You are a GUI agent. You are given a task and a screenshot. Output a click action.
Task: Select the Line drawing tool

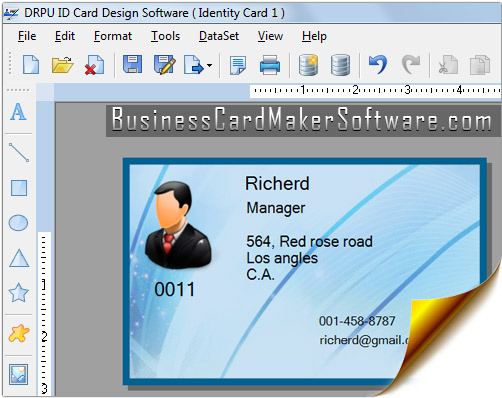tap(19, 152)
